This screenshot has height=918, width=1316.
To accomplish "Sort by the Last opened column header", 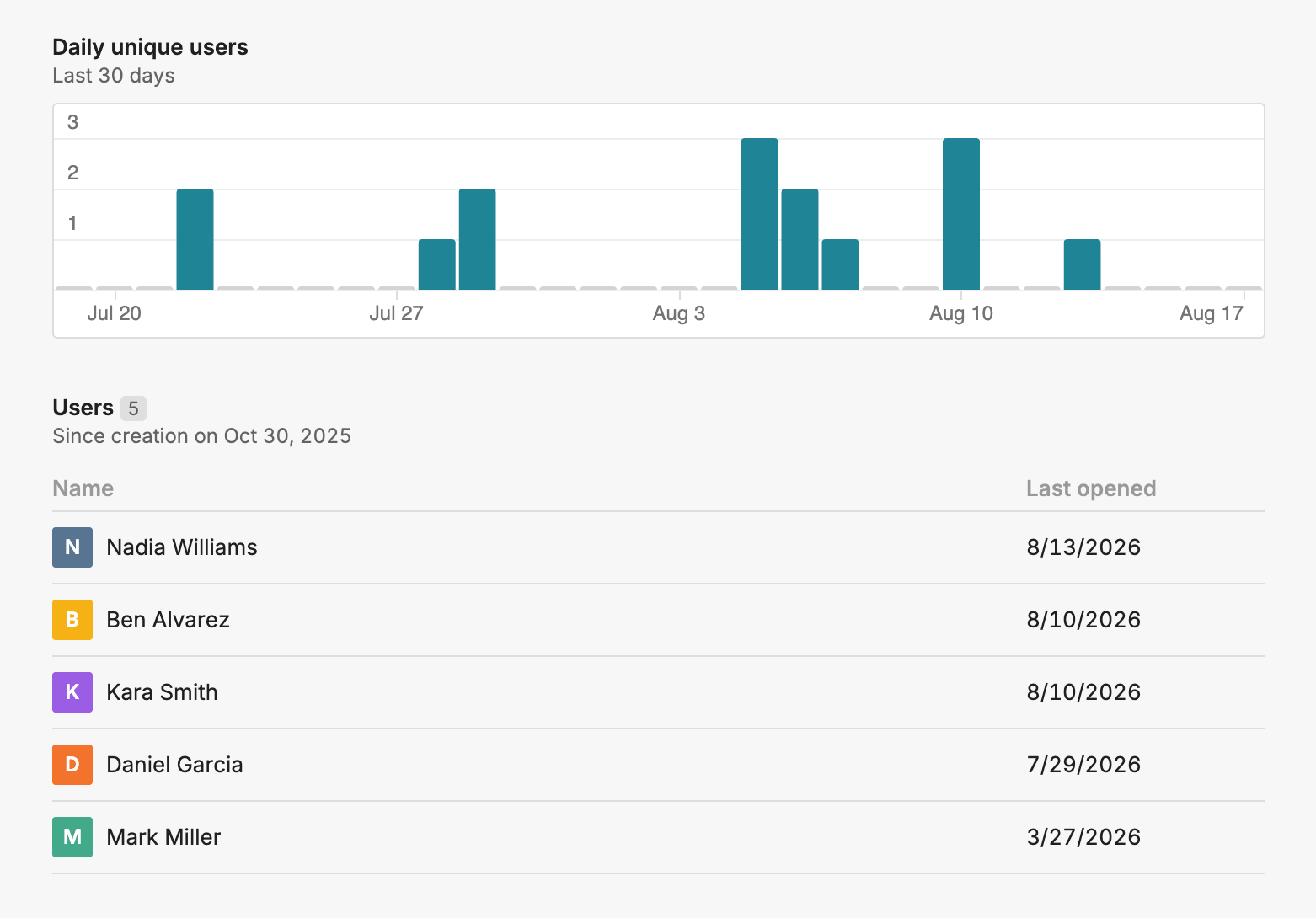I will pos(1091,488).
